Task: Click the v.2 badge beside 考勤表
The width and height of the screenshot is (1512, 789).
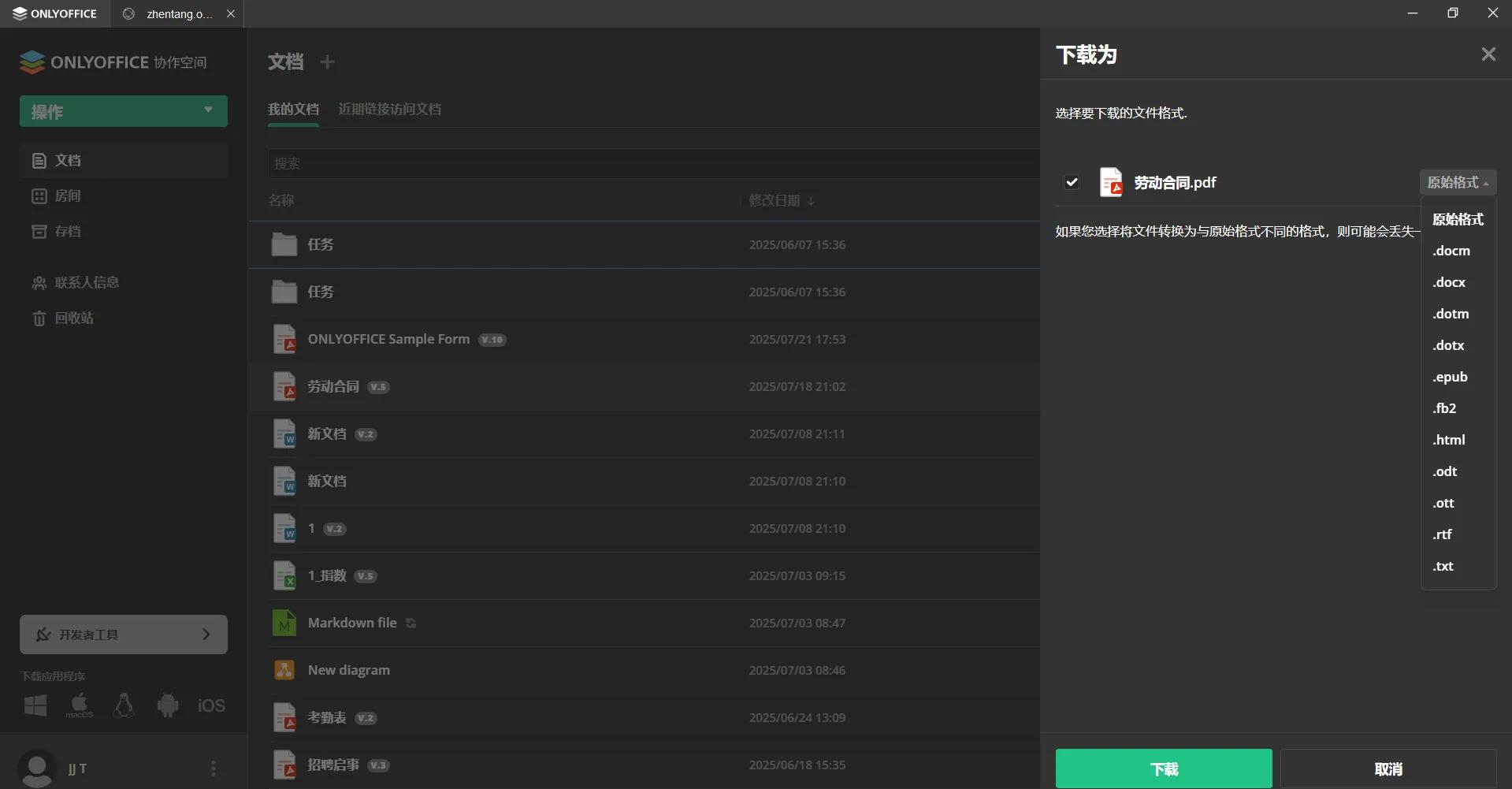Action: coord(366,718)
